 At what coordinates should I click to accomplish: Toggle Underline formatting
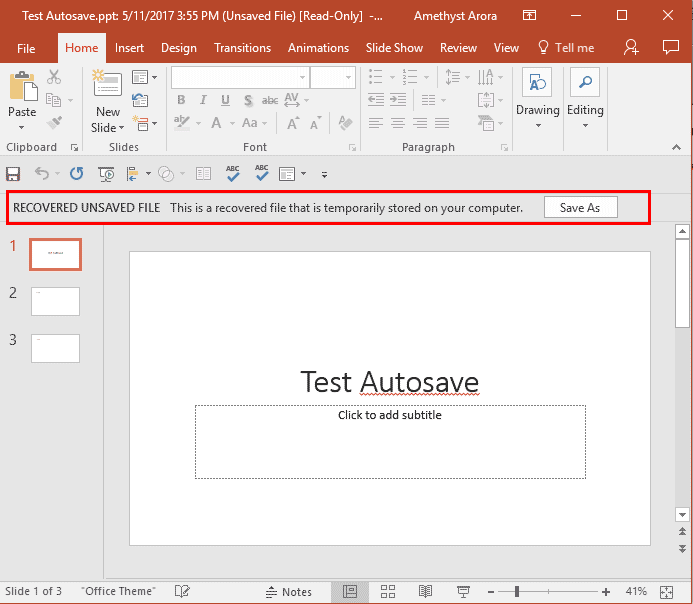click(x=225, y=100)
